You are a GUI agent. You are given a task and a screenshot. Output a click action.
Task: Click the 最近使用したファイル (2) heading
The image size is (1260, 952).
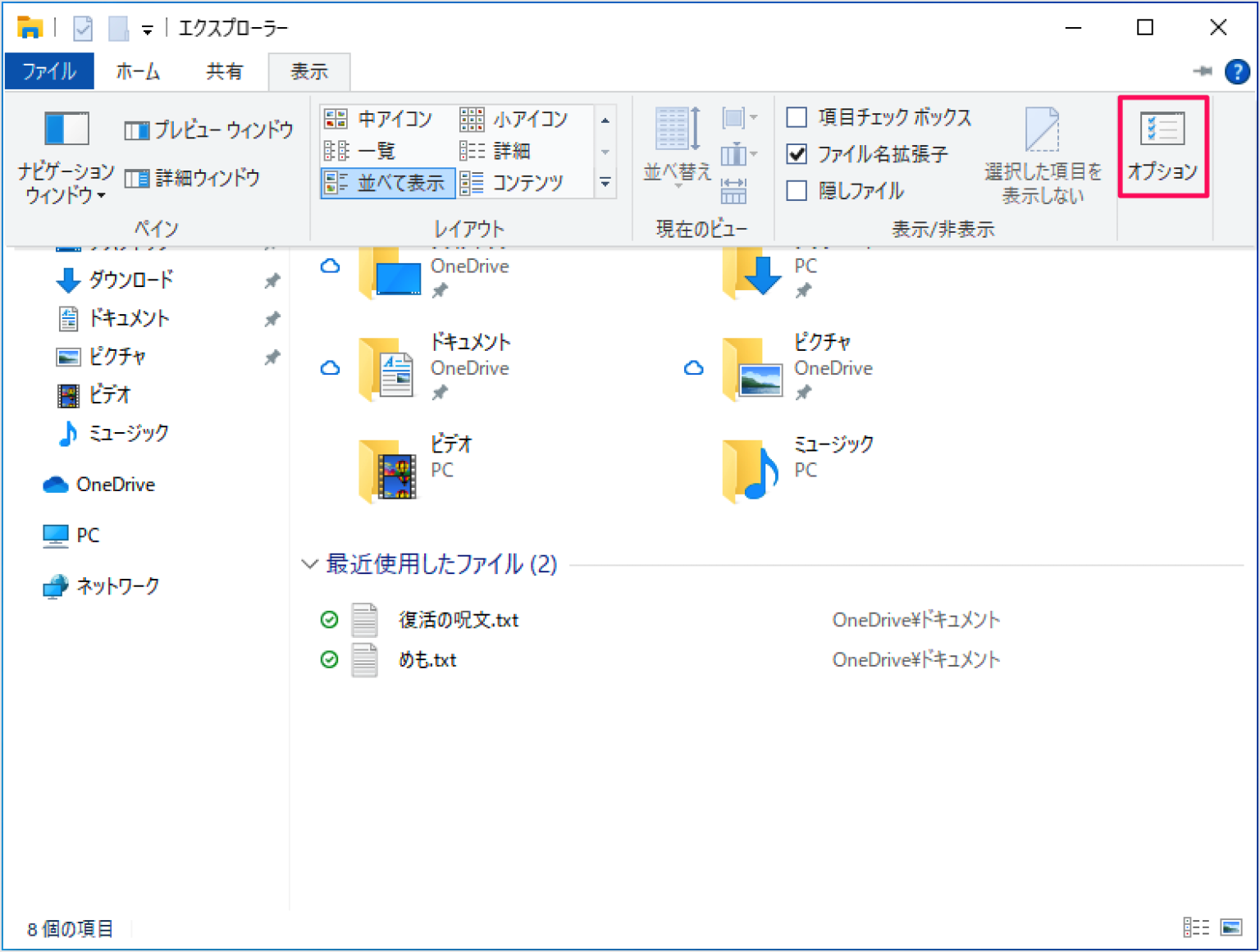pos(441,564)
